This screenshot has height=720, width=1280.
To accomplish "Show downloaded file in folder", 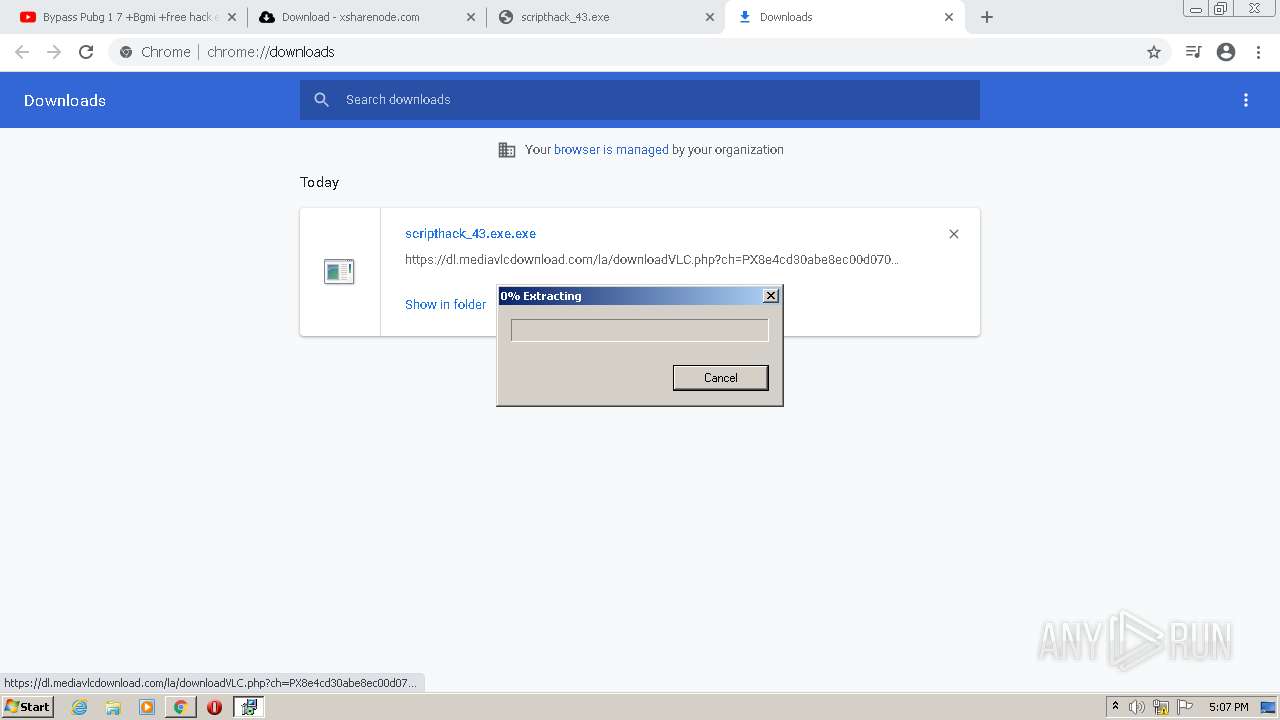I will (445, 304).
